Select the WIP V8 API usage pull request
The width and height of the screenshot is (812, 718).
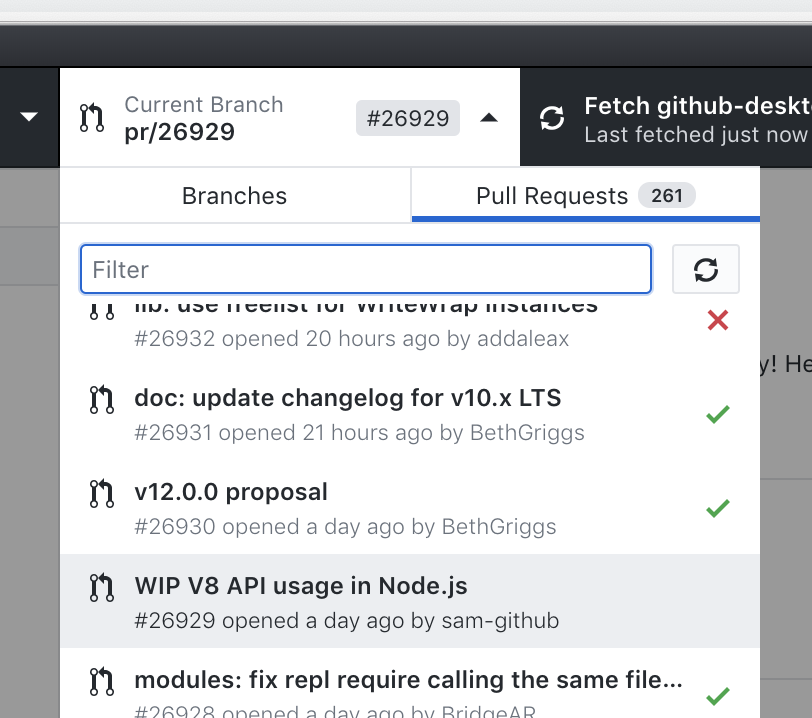(400, 602)
